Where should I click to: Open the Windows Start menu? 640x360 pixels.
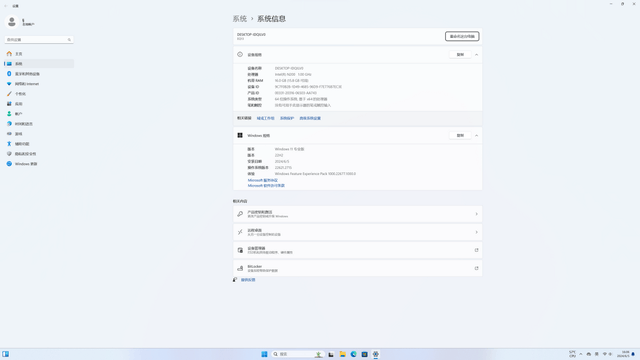[264, 354]
